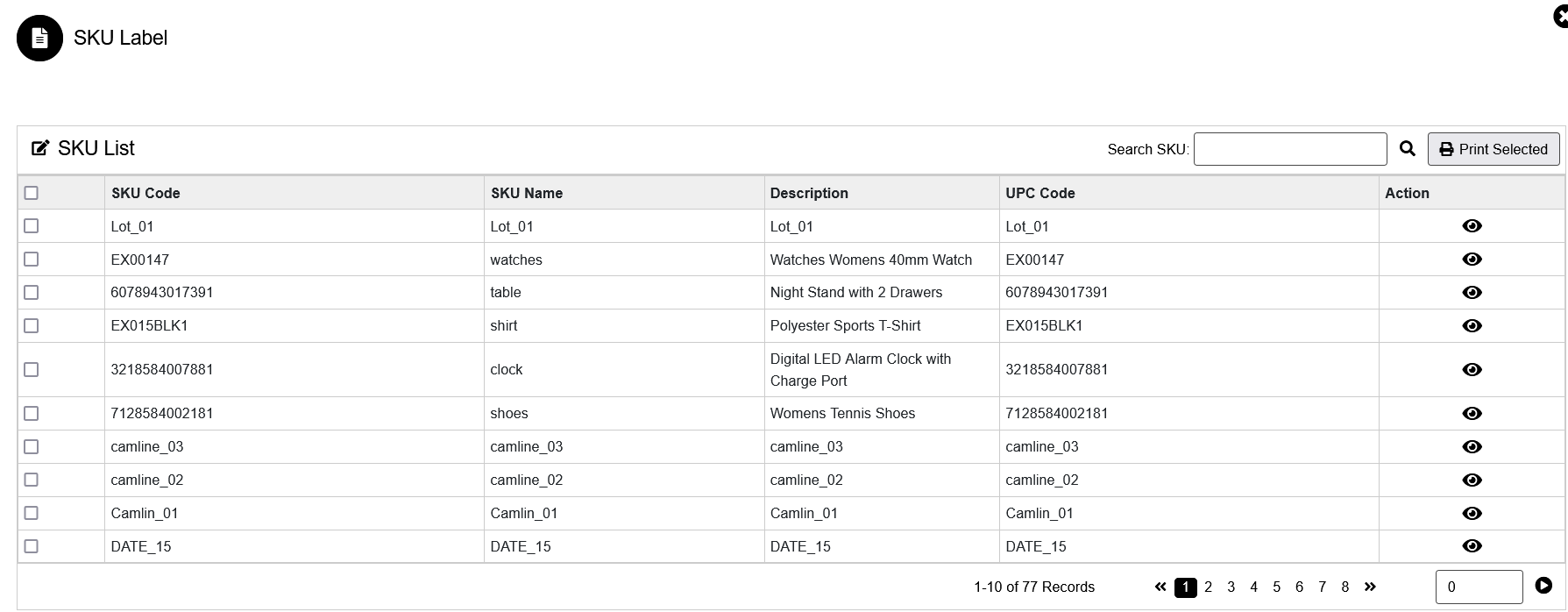
Task: Select the checkbox for table SKU row
Action: [x=32, y=293]
